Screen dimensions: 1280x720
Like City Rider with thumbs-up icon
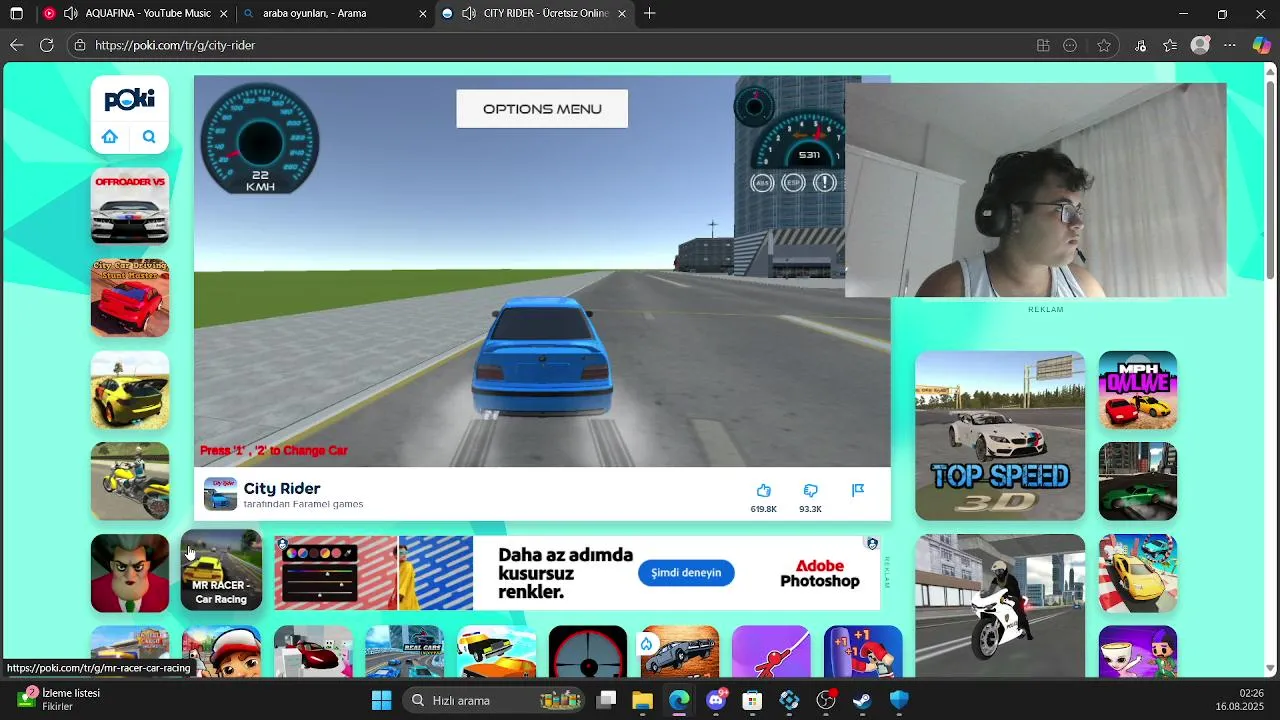764,490
